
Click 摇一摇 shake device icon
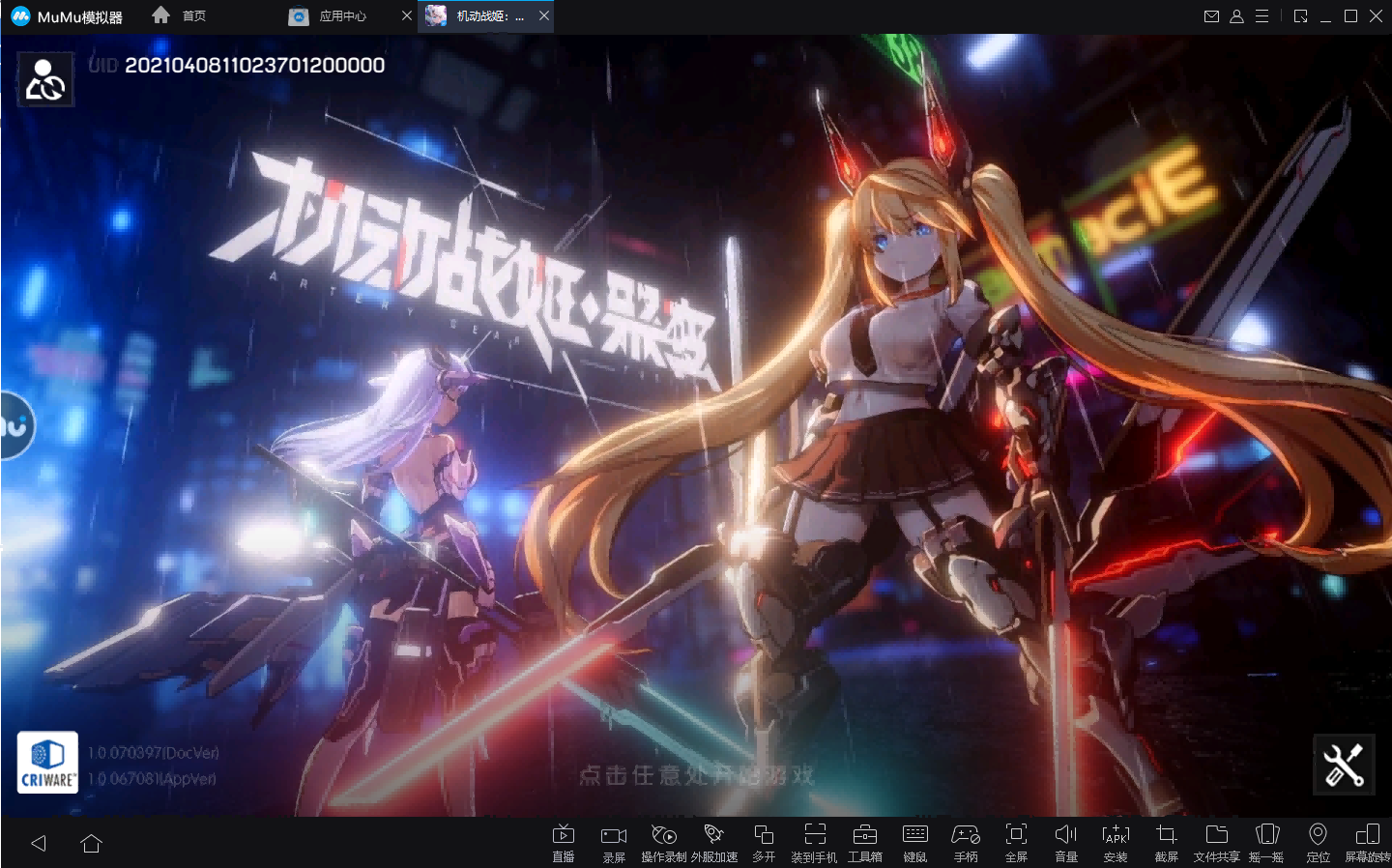pos(1266,843)
